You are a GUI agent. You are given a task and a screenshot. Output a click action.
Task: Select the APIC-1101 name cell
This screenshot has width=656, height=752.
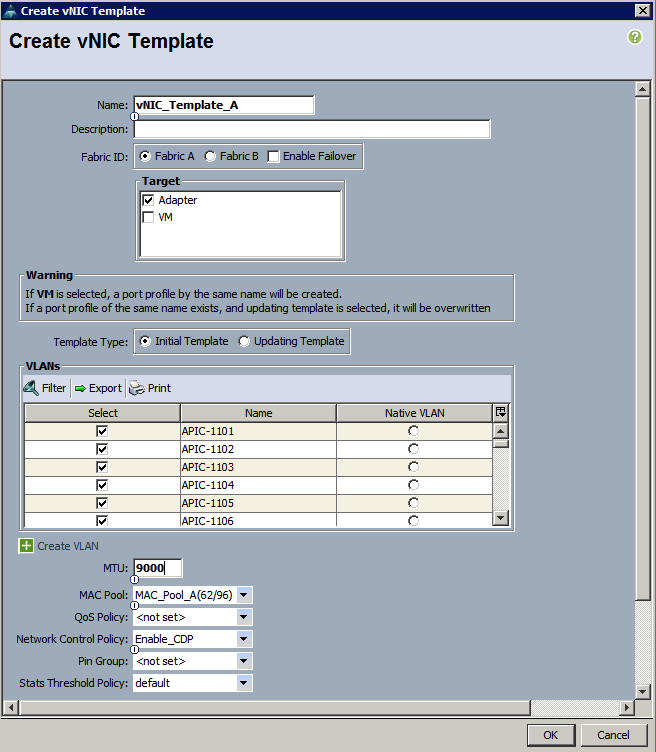click(x=258, y=431)
